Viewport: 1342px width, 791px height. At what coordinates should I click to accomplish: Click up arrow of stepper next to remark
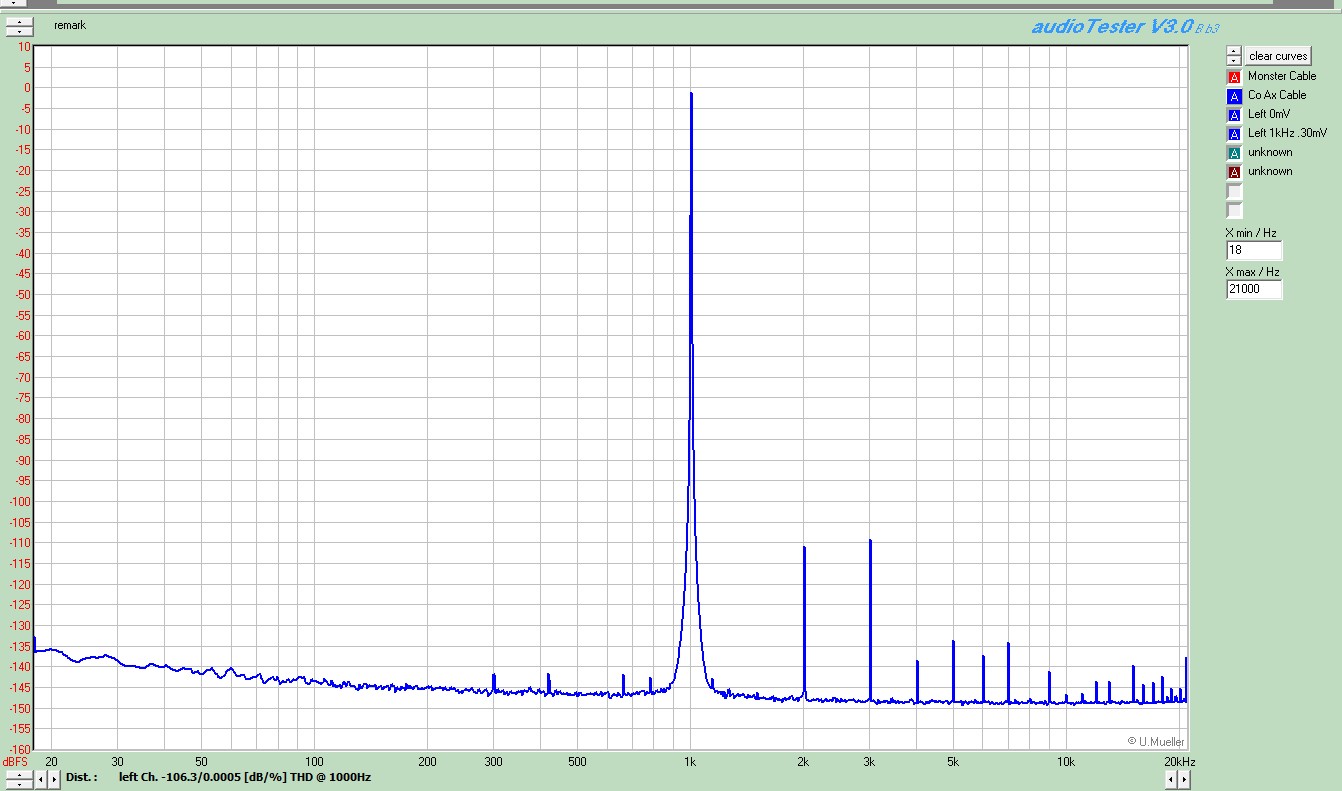click(x=19, y=22)
